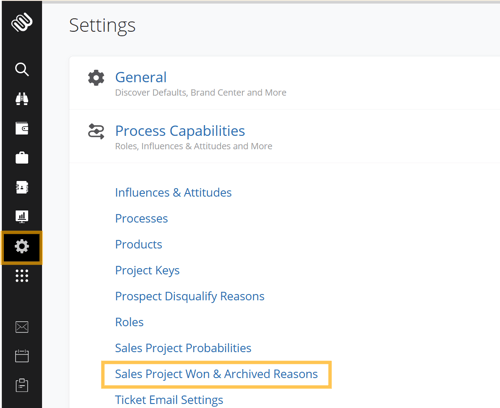500x408 pixels.
Task: Click the wallet icon in the sidebar
Action: point(22,128)
